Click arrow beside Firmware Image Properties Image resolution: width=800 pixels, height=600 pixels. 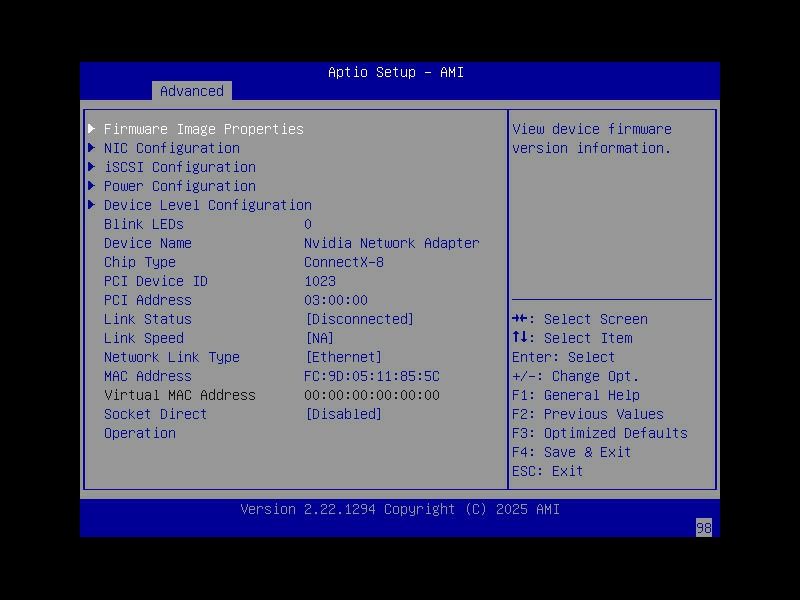[x=92, y=129]
